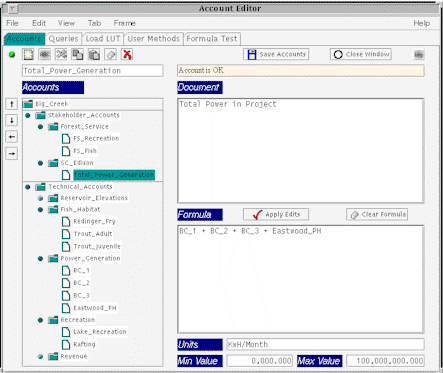Image resolution: width=443 pixels, height=373 pixels.
Task: Click the Rafting document icon
Action: tap(66, 344)
